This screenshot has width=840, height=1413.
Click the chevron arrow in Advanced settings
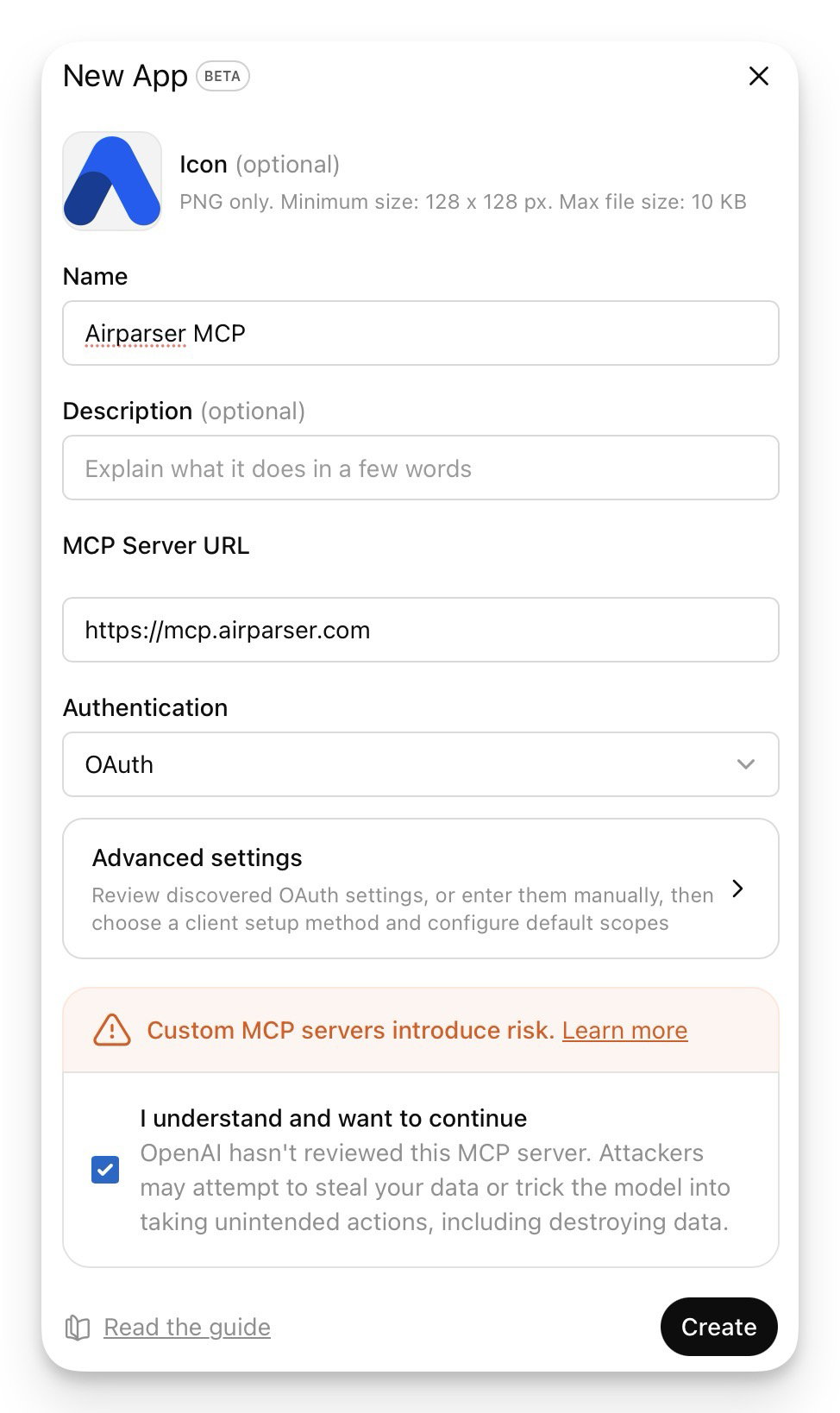[737, 889]
